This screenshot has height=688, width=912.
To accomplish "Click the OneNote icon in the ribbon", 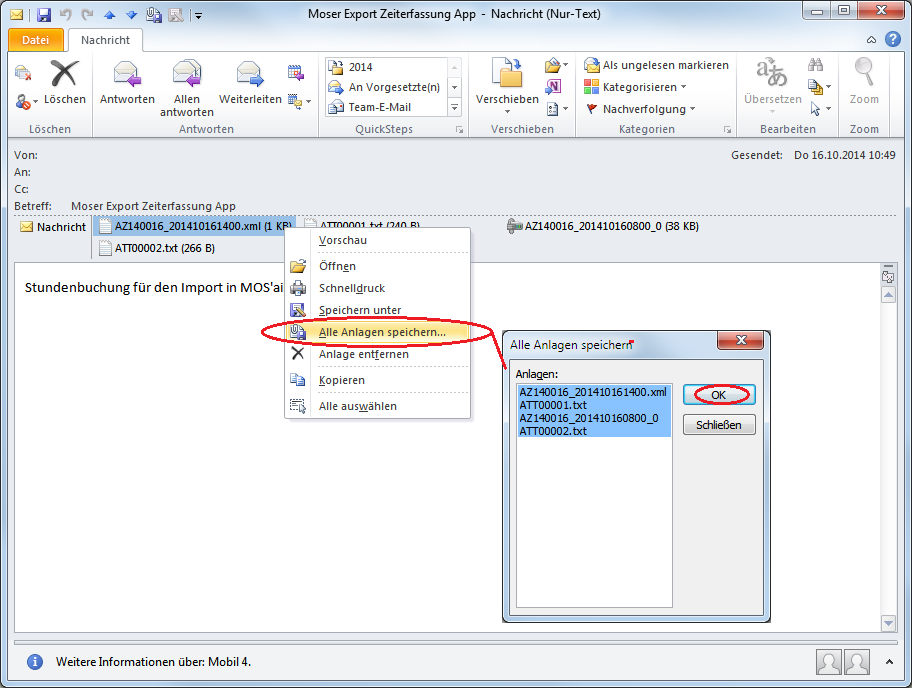I will pyautogui.click(x=553, y=87).
